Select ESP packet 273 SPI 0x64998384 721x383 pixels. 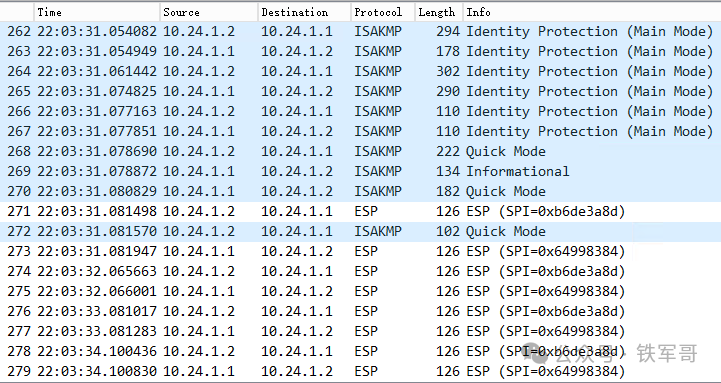(x=360, y=251)
